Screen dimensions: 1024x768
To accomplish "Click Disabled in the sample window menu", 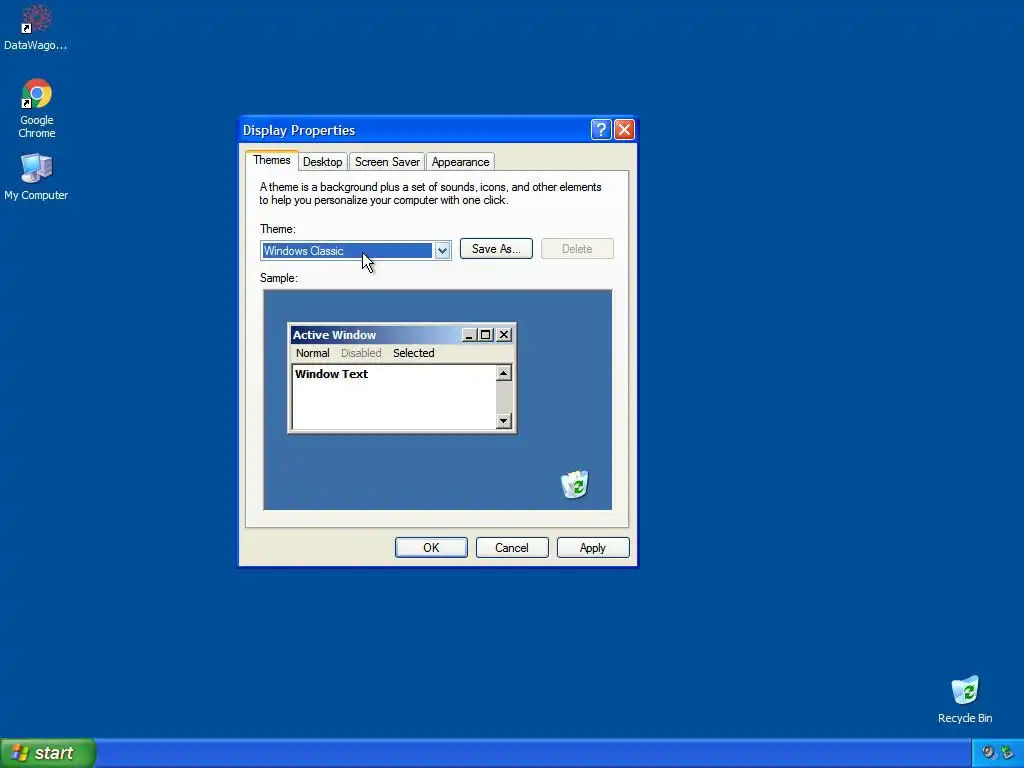I will pyautogui.click(x=361, y=353).
